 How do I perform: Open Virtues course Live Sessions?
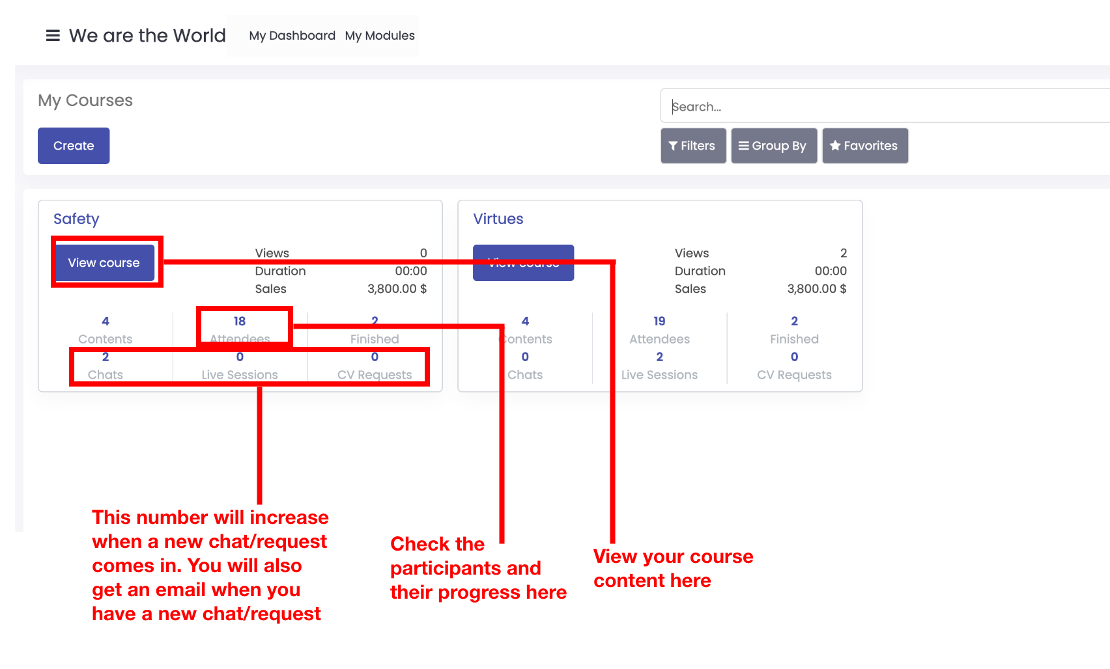[660, 365]
